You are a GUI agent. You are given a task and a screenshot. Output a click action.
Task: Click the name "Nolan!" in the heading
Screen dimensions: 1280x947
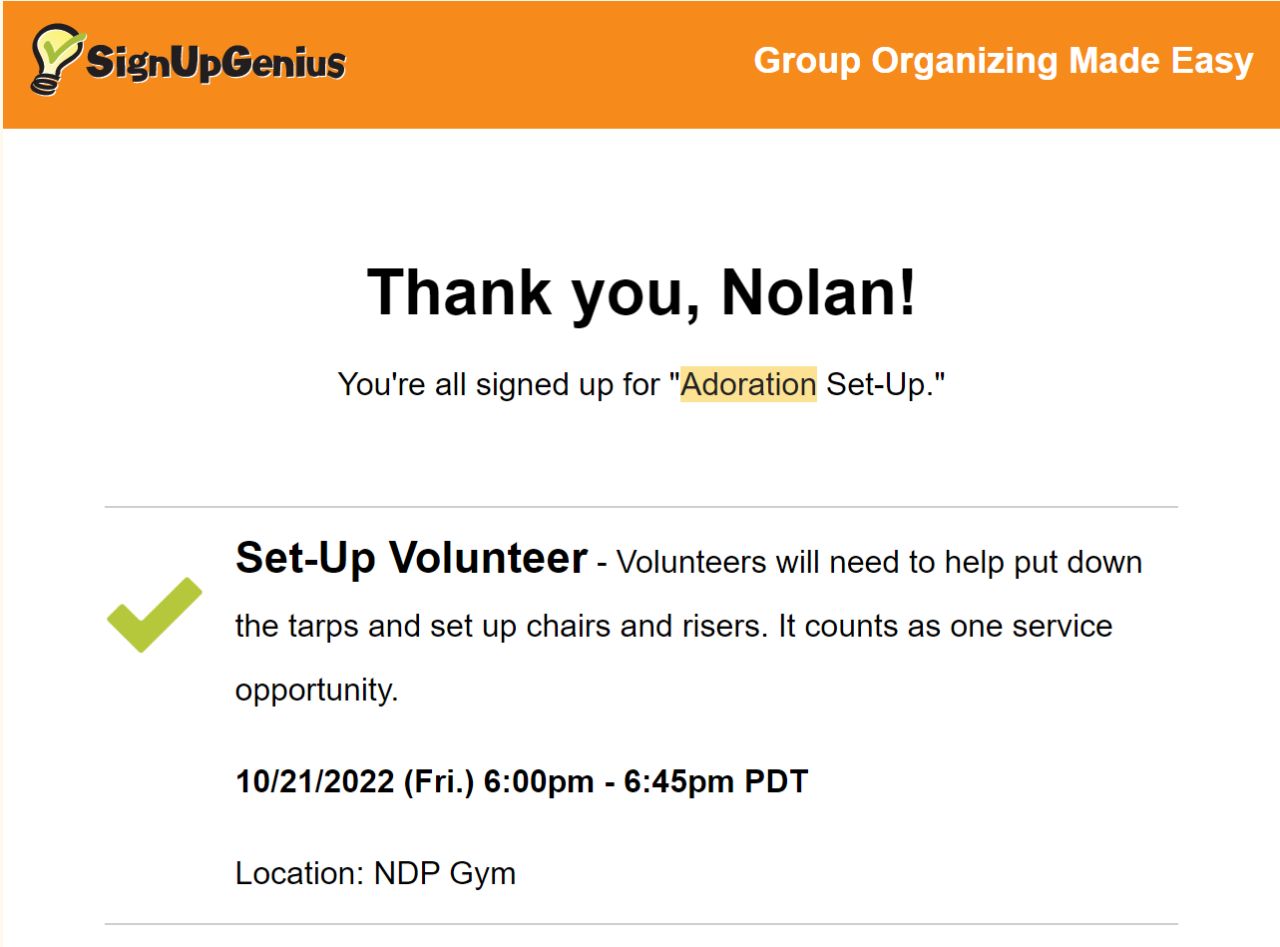pyautogui.click(x=818, y=292)
